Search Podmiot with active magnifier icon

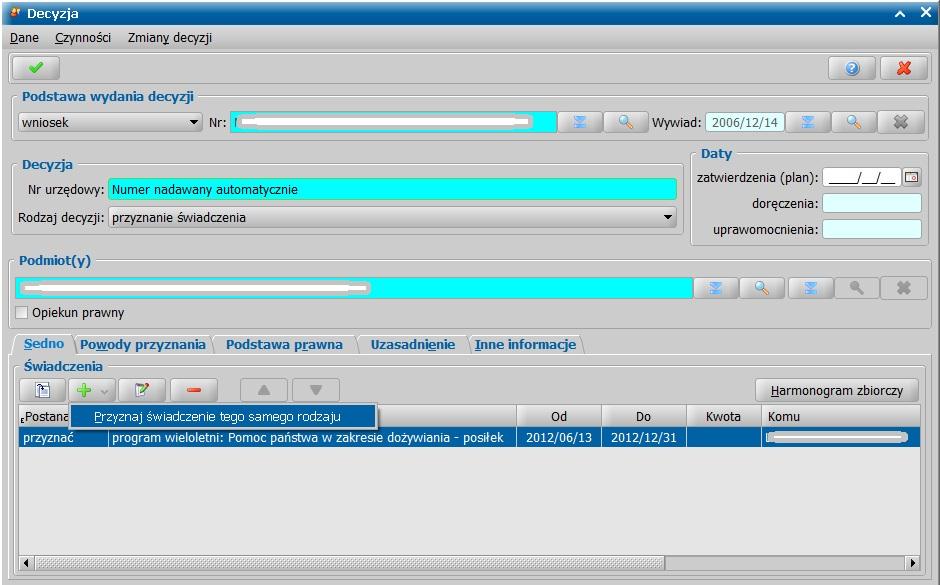762,288
